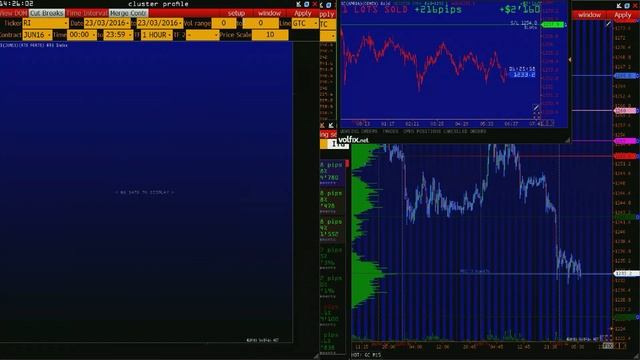Click dock arrow icon of right chart window
Viewport: 640px width, 360px height.
[x=619, y=5]
